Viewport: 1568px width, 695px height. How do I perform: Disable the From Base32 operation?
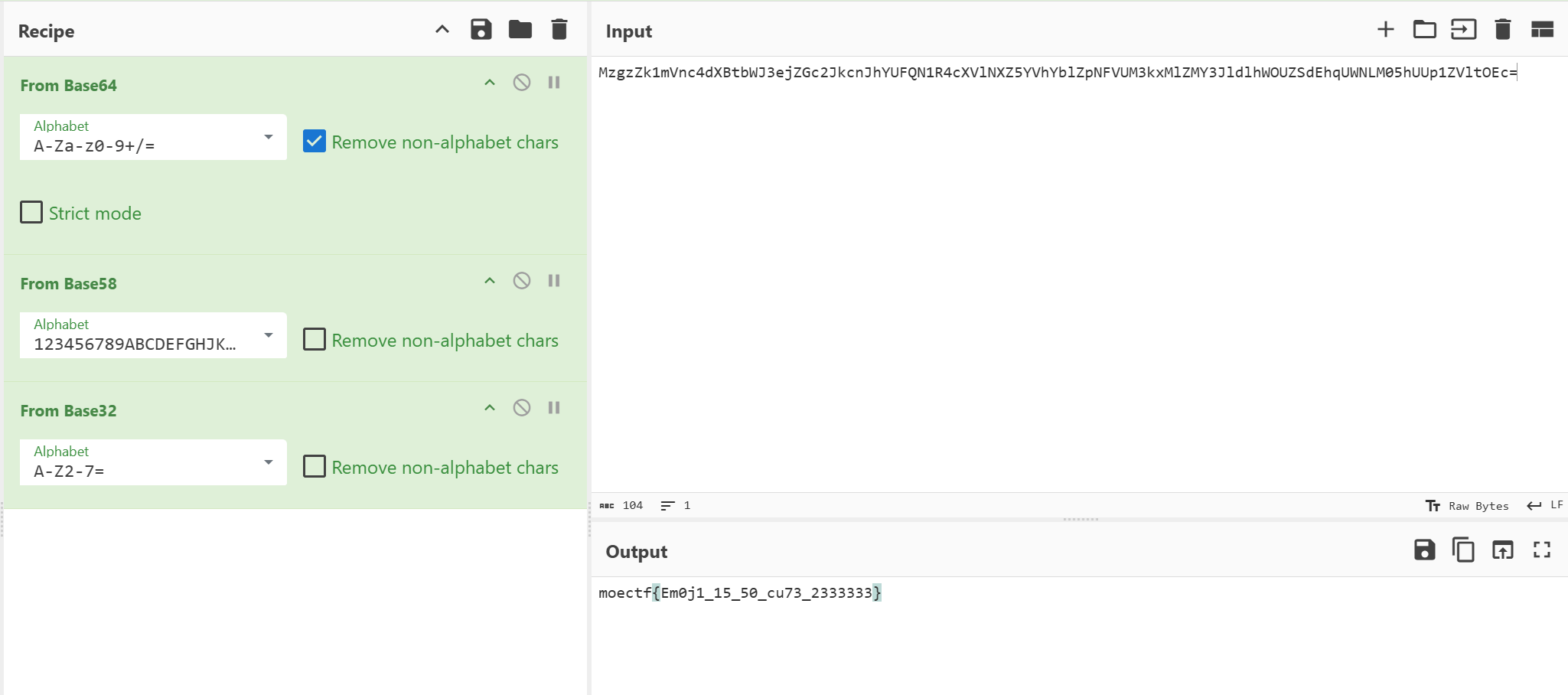(522, 408)
